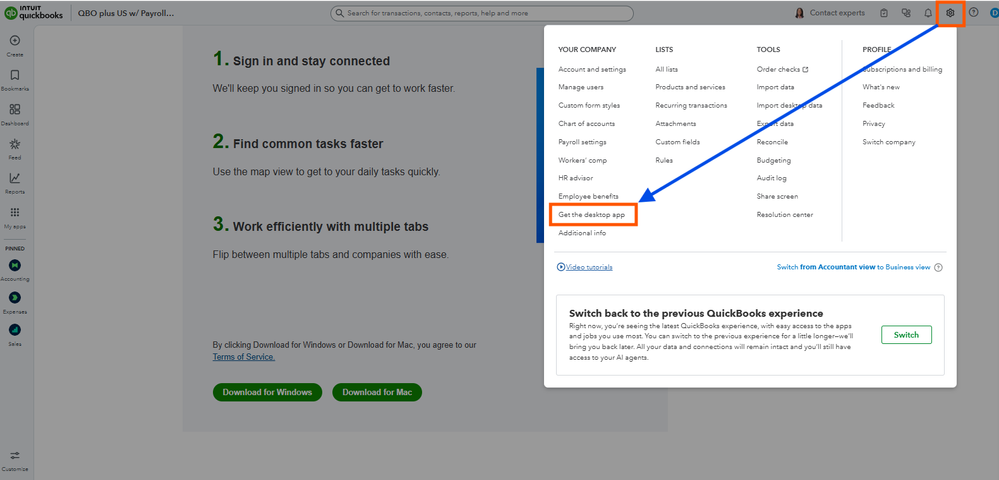Screen dimensions: 999x480
Task: Open Account and settings
Action: [x=592, y=69]
